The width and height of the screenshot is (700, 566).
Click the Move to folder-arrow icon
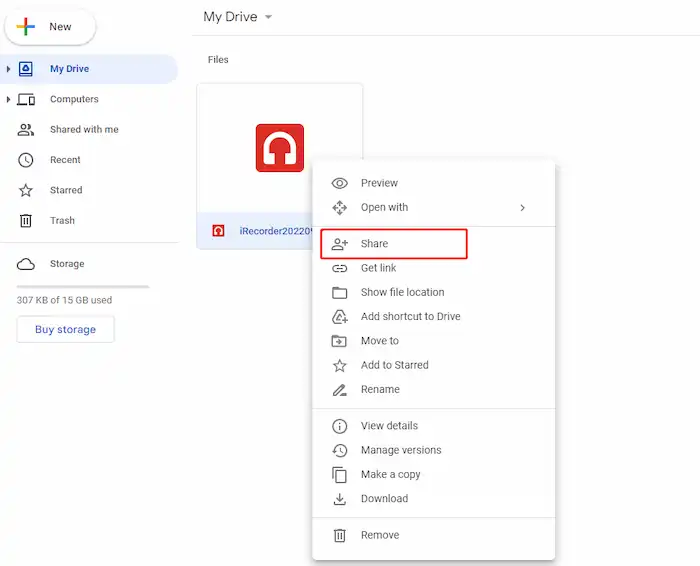coord(339,341)
